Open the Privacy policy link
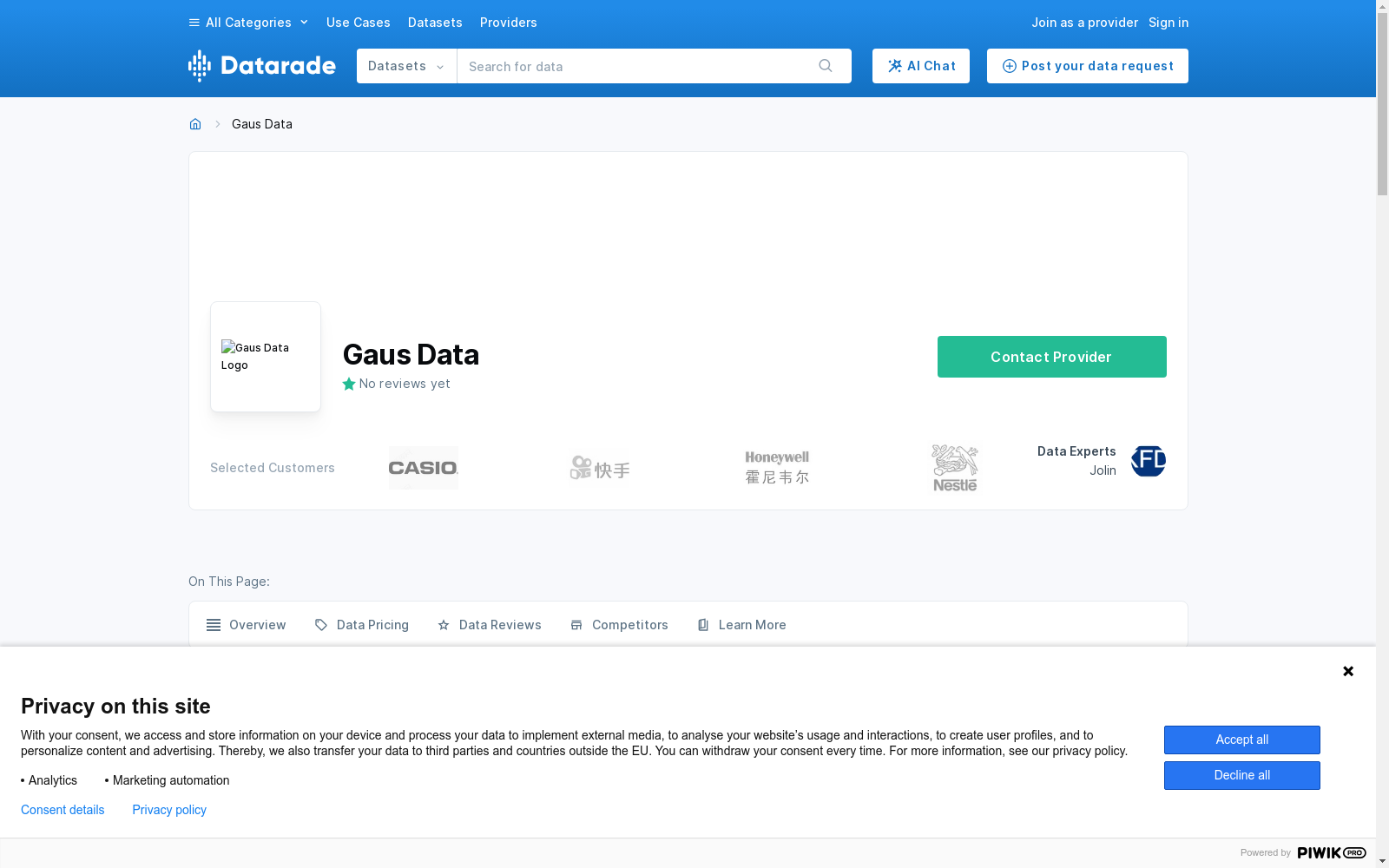This screenshot has width=1389, height=868. pyautogui.click(x=169, y=810)
